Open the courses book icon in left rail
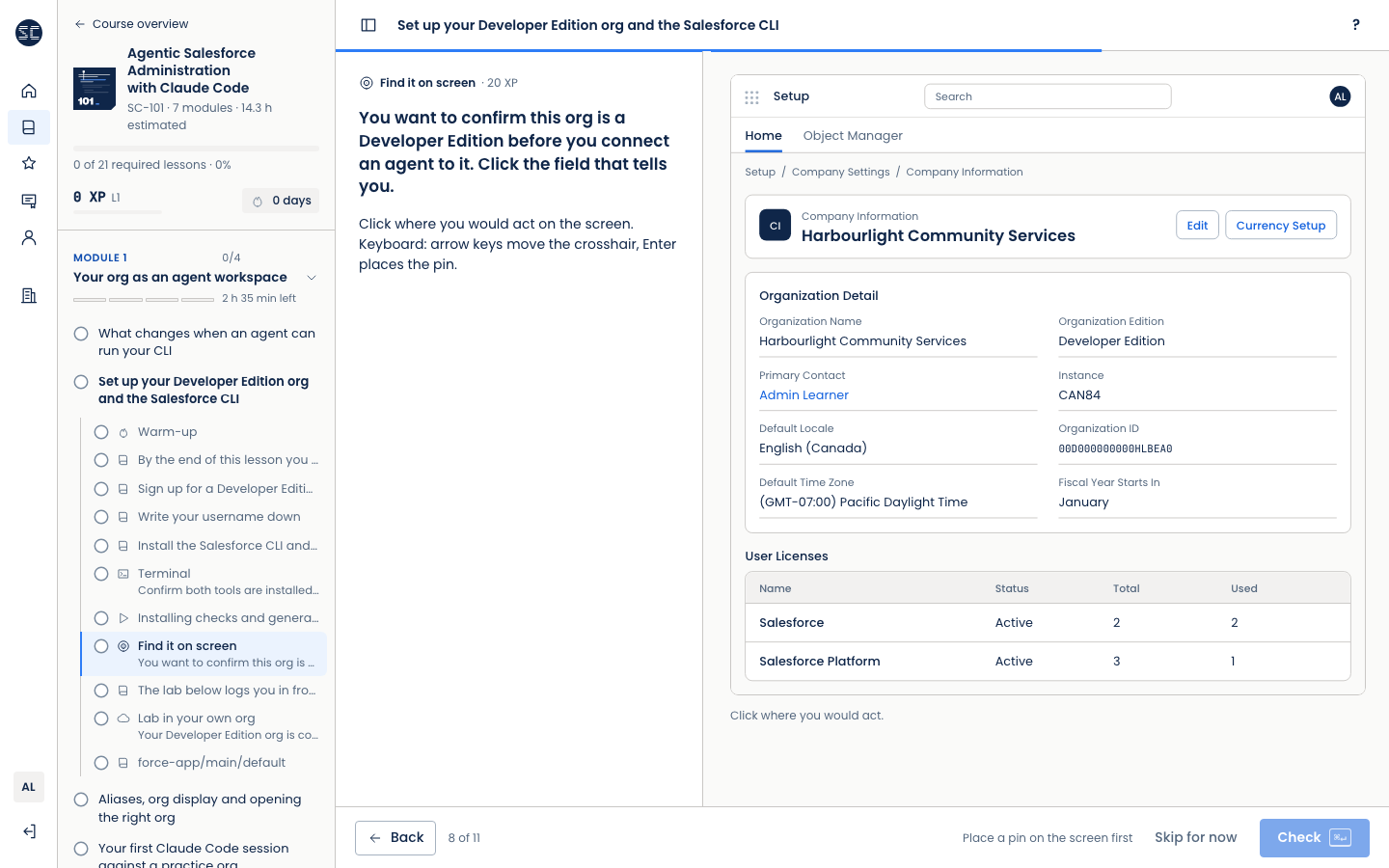1389x868 pixels. (x=29, y=127)
